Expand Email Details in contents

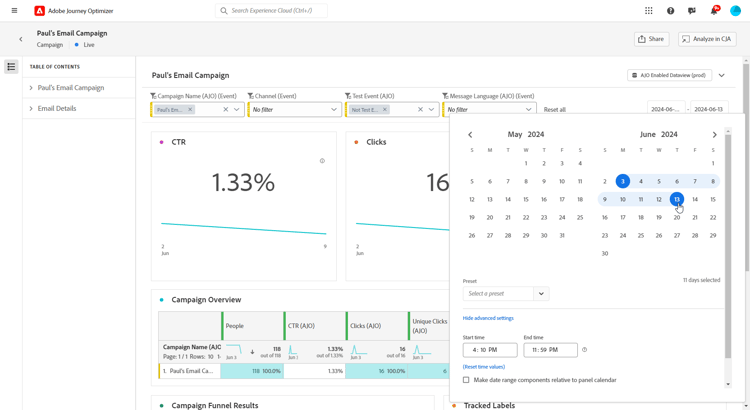coord(31,109)
